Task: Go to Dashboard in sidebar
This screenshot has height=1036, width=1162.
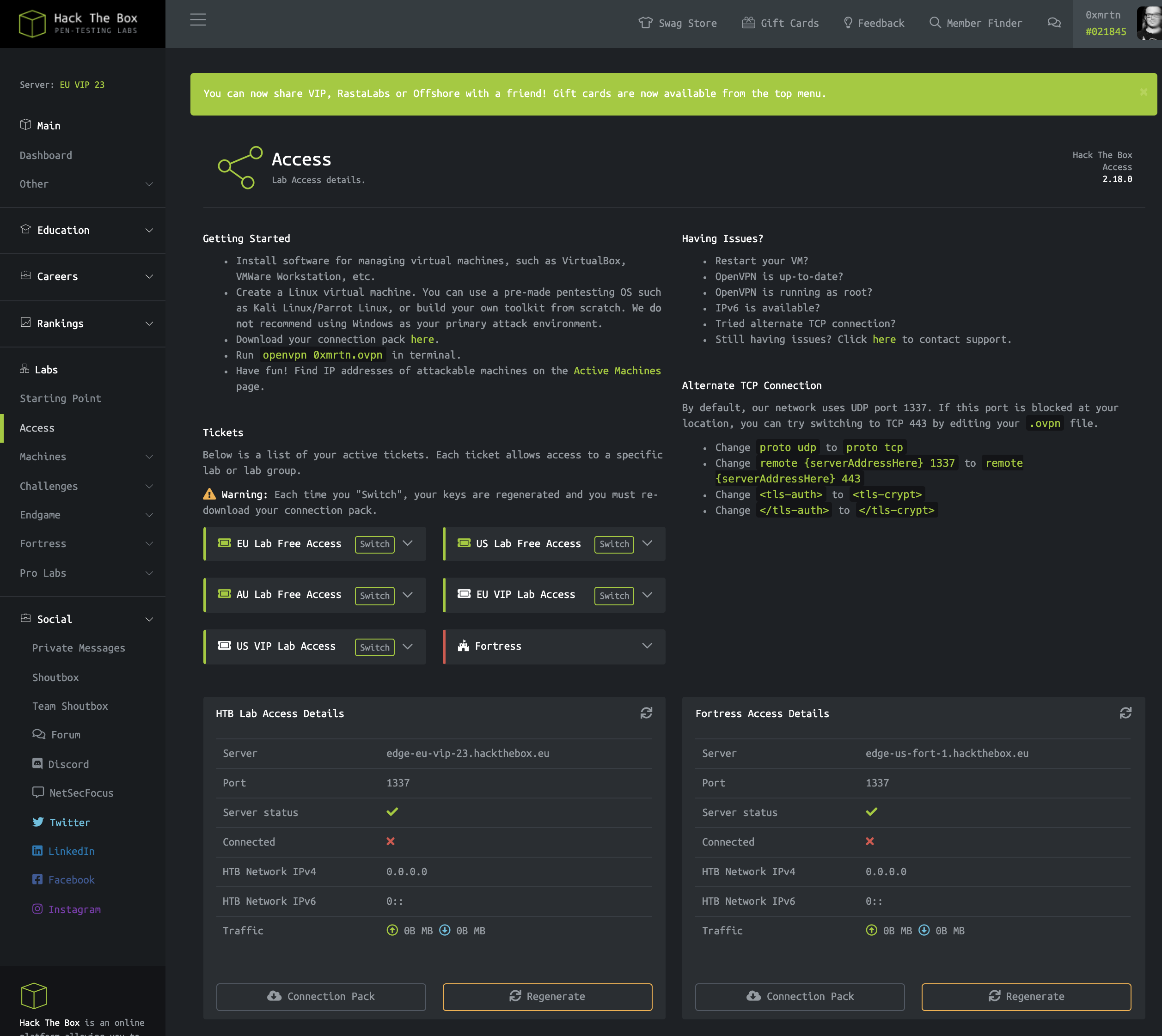Action: click(46, 155)
